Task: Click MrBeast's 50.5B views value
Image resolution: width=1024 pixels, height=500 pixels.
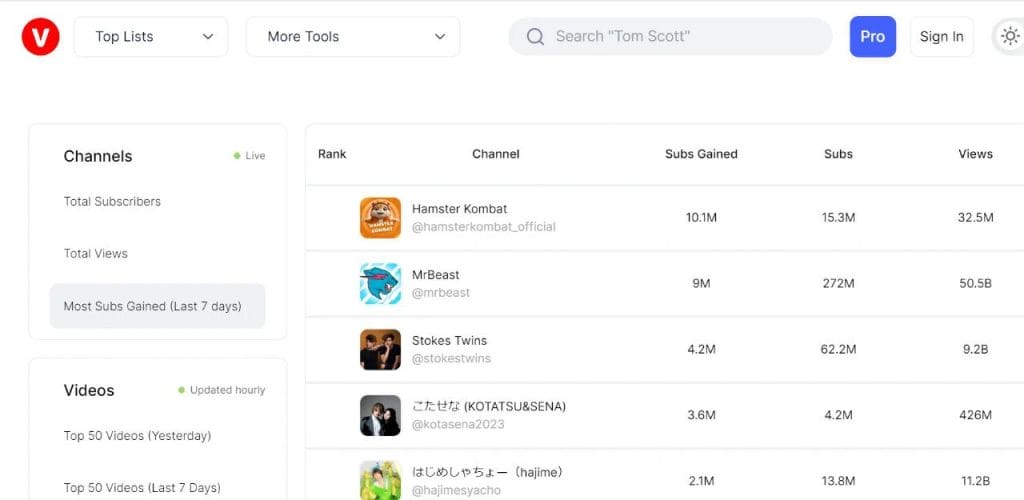Action: pyautogui.click(x=976, y=284)
